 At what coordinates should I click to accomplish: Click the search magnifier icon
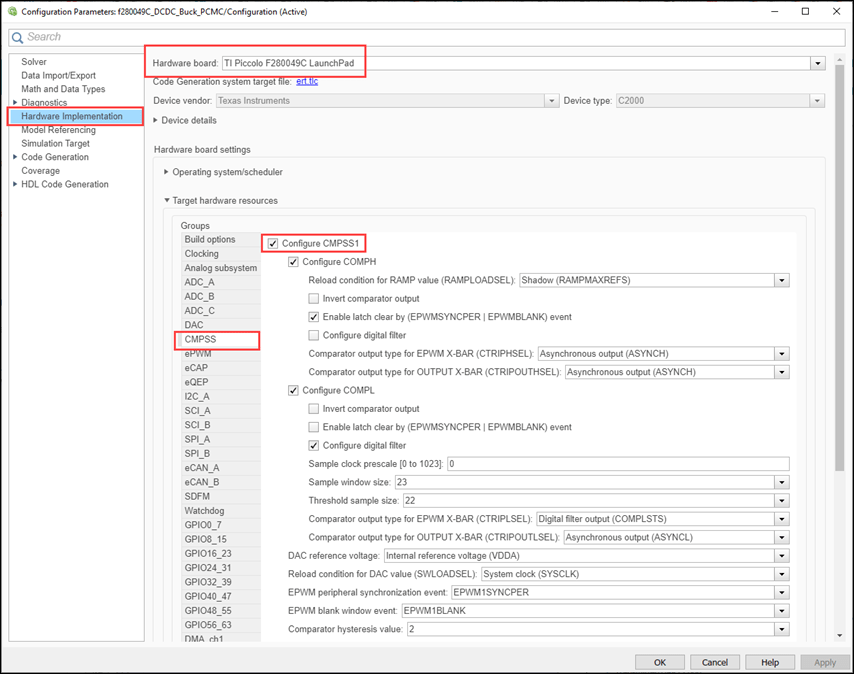click(x=17, y=37)
